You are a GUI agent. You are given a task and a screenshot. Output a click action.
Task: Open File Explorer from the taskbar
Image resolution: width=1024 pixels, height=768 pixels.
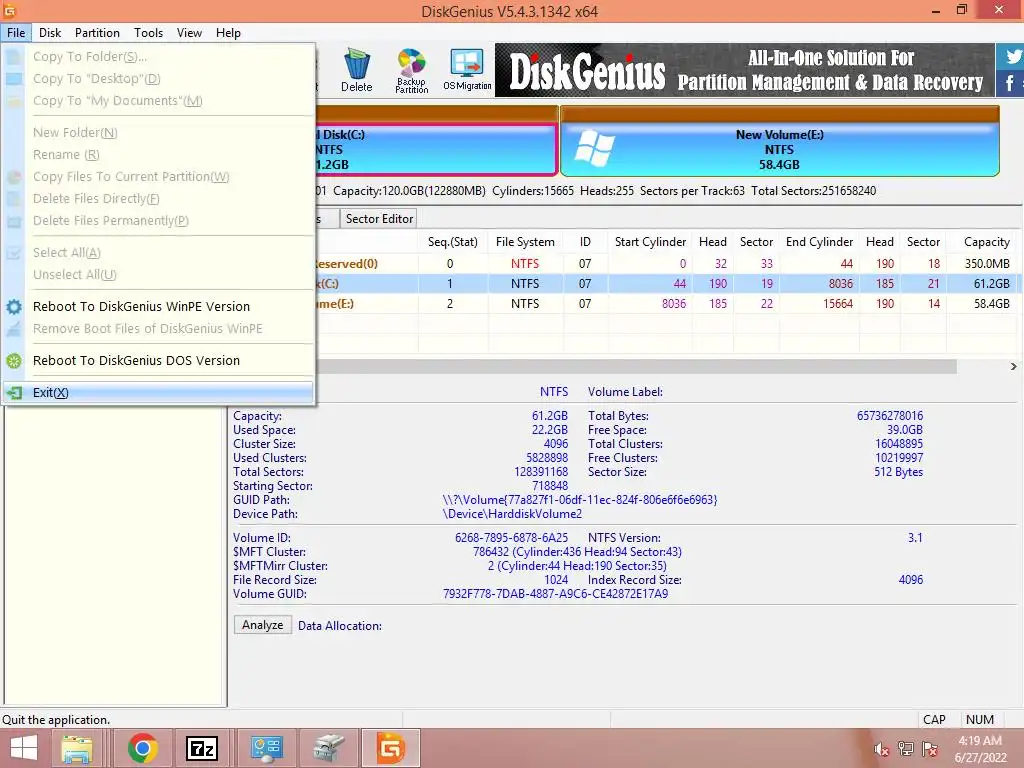click(x=76, y=748)
